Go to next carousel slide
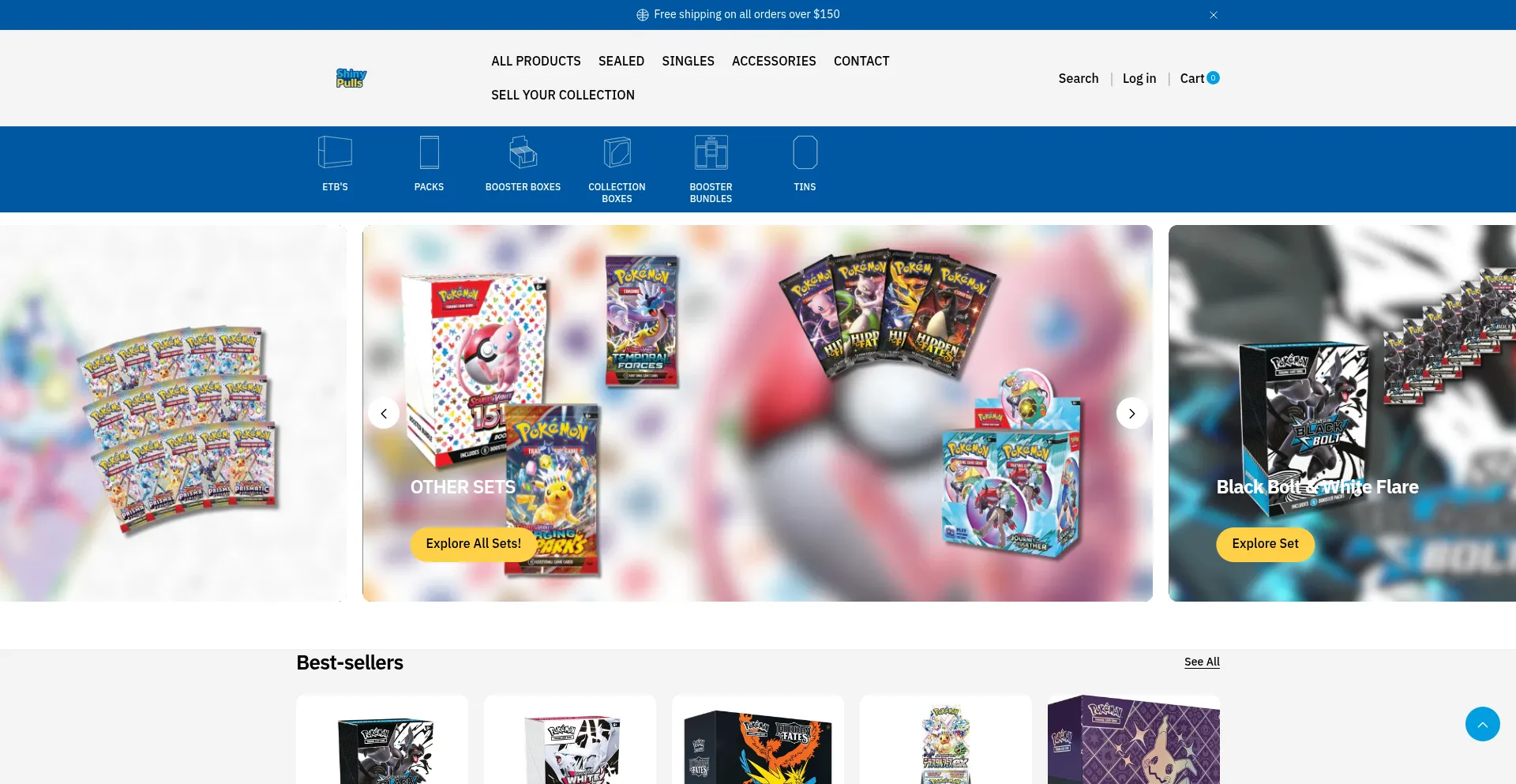1516x784 pixels. (x=1131, y=413)
